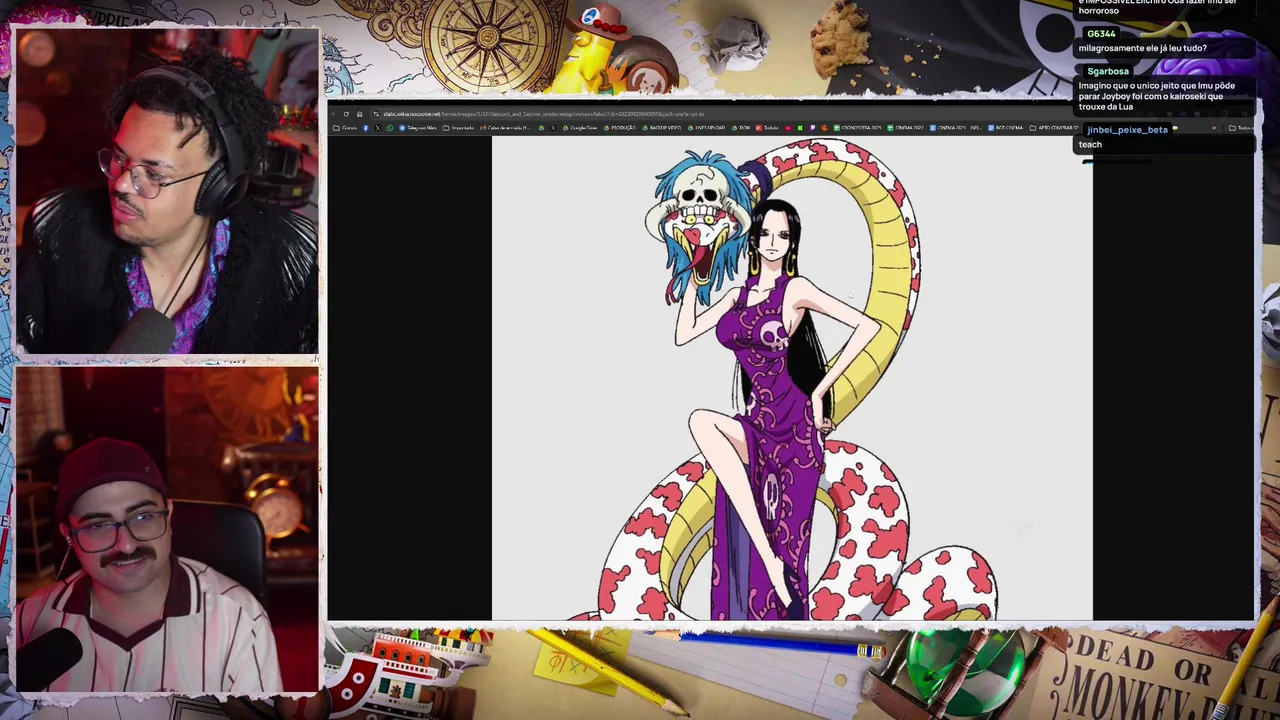Click the bottom webcam with beanie streamer
1280x720 pixels.
coord(167,530)
